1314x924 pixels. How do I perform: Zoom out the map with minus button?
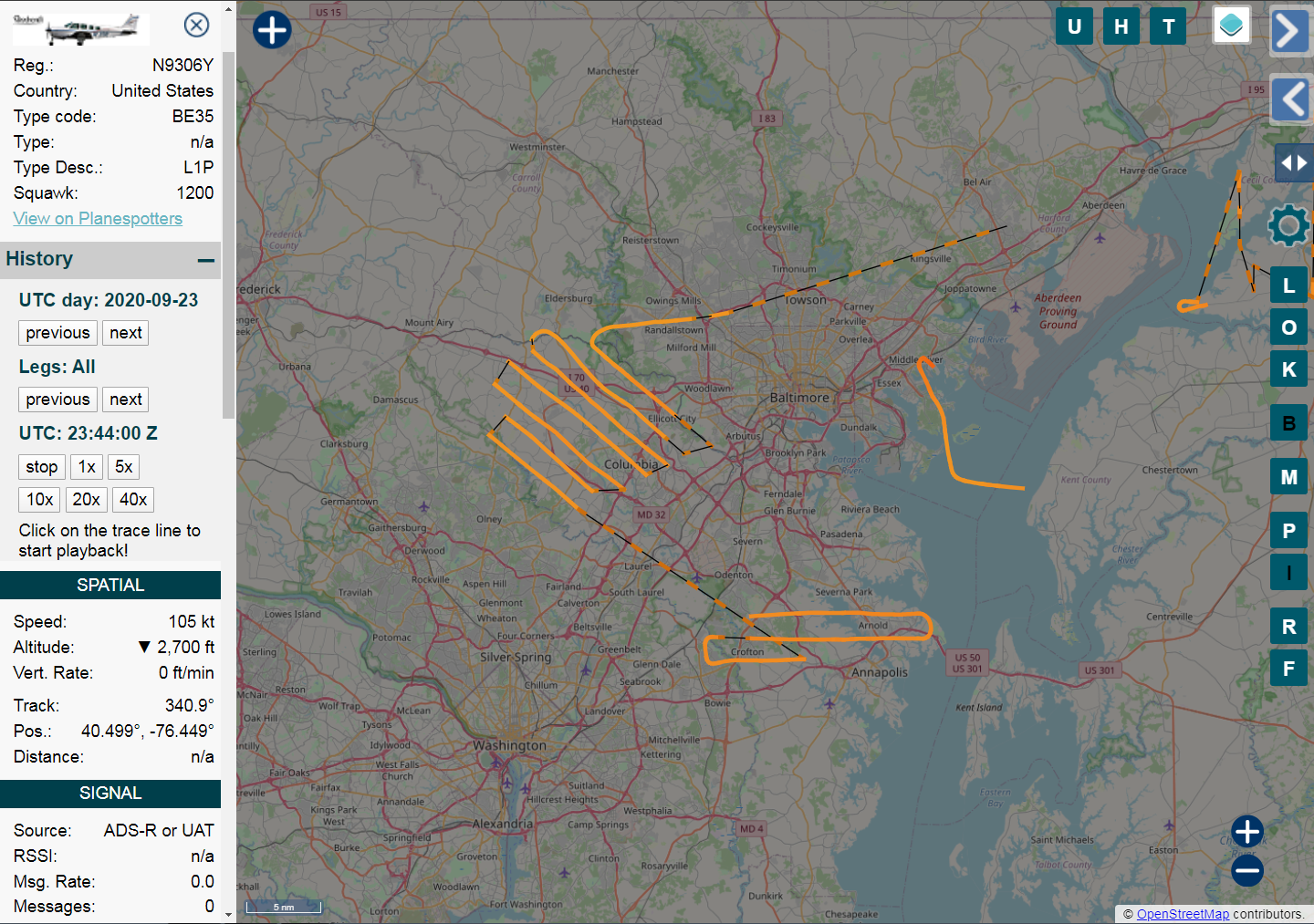(1246, 871)
